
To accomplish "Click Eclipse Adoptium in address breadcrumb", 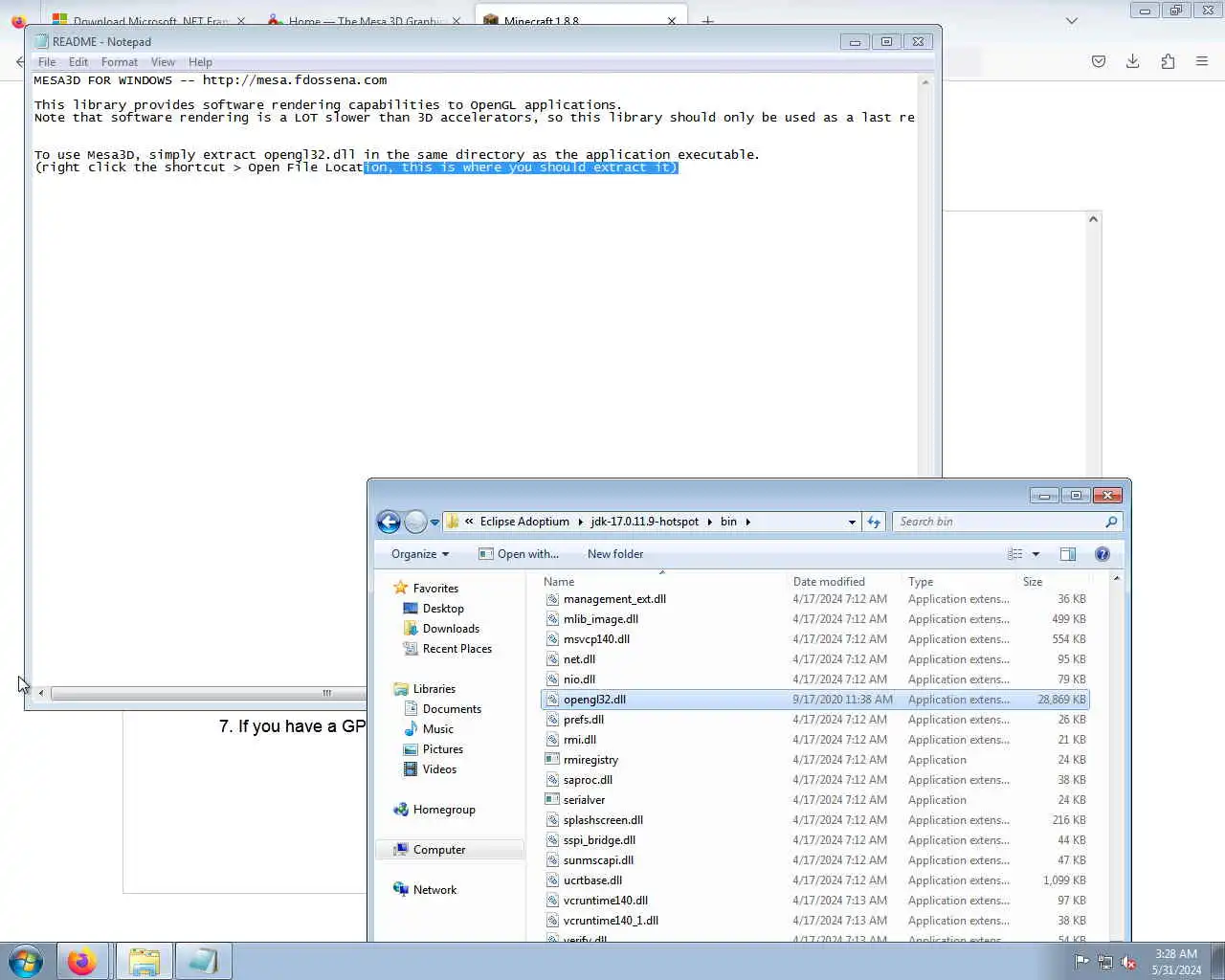I will tap(524, 522).
